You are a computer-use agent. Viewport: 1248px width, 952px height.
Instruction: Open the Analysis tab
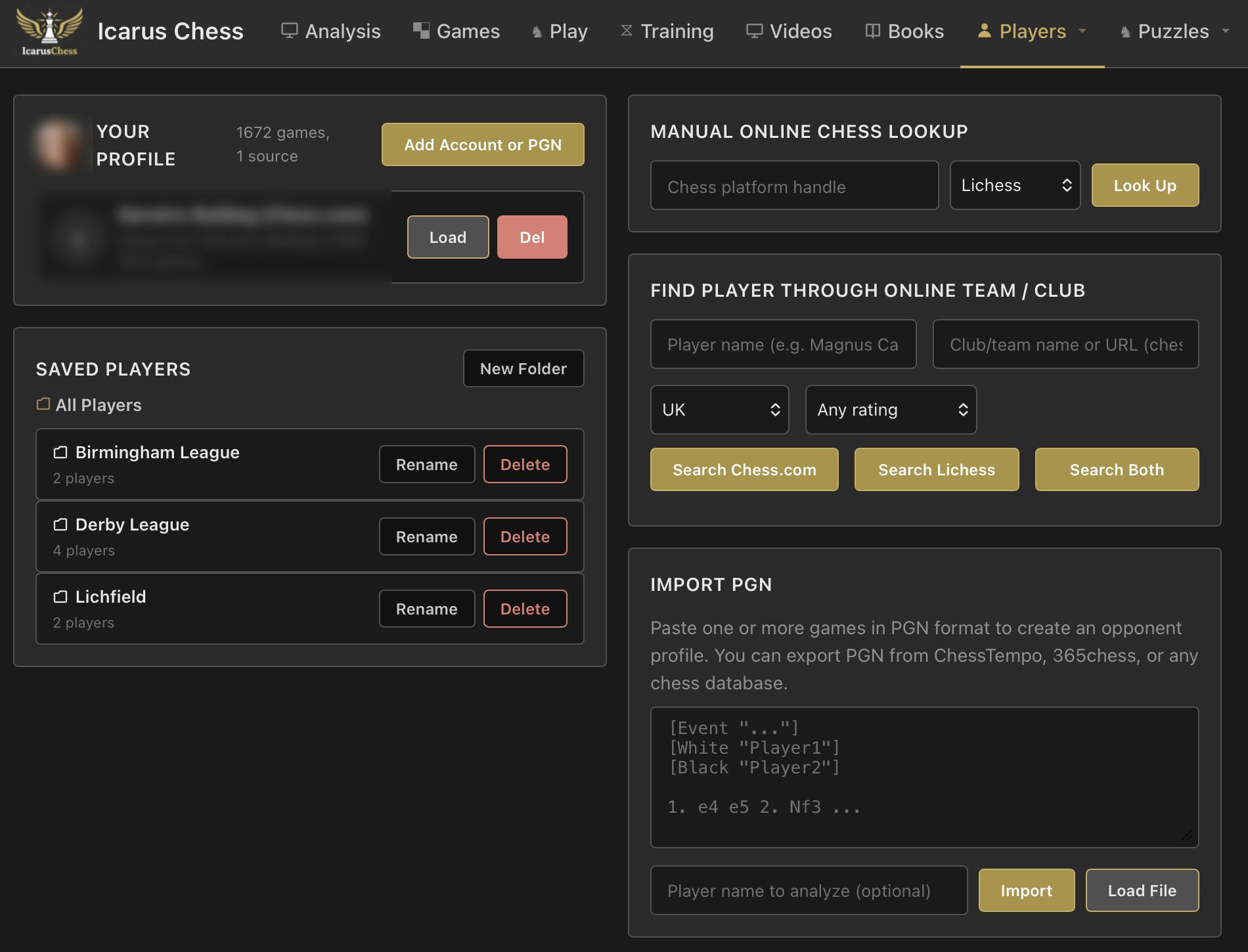(331, 31)
